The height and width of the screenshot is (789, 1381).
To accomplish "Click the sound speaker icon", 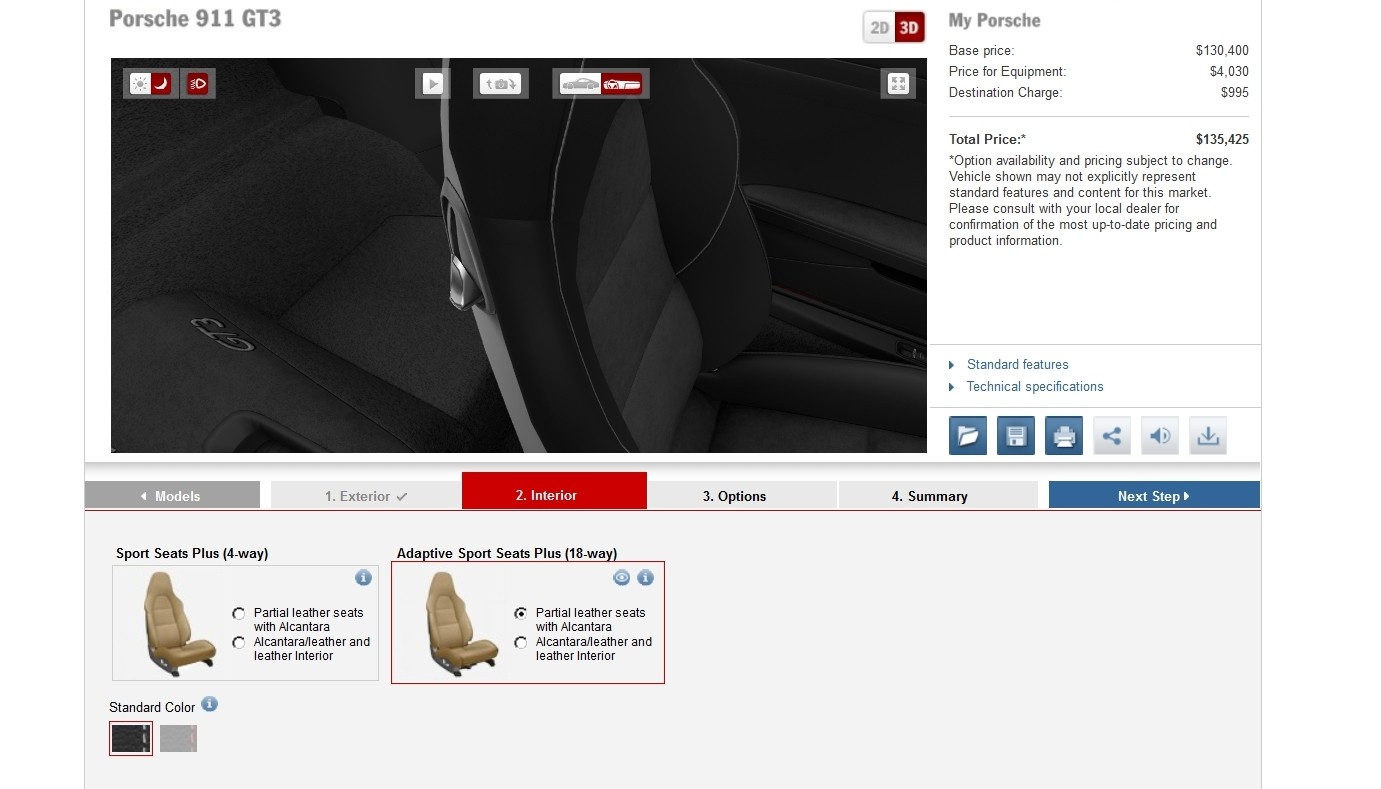I will click(1160, 436).
